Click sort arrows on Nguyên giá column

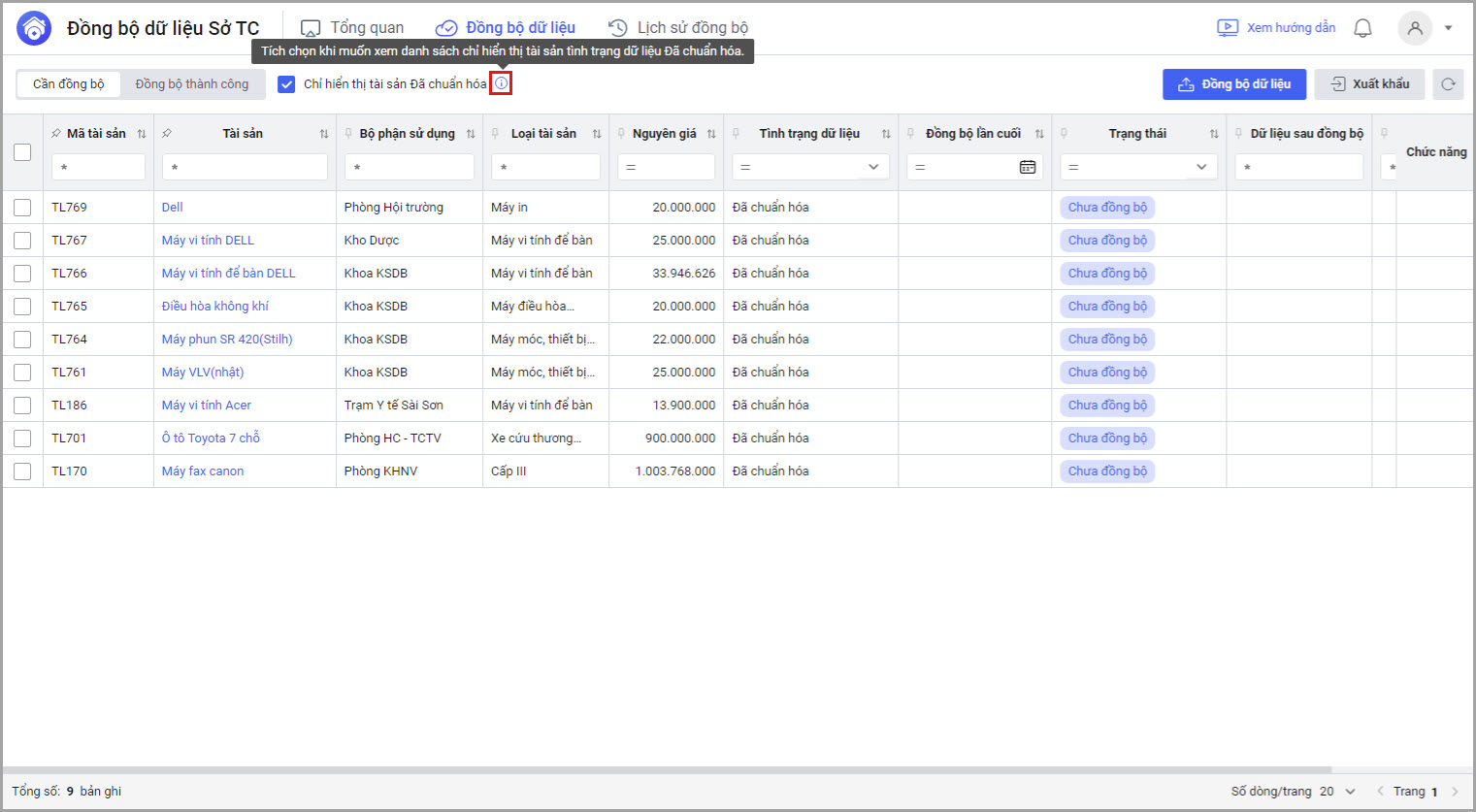pos(711,134)
